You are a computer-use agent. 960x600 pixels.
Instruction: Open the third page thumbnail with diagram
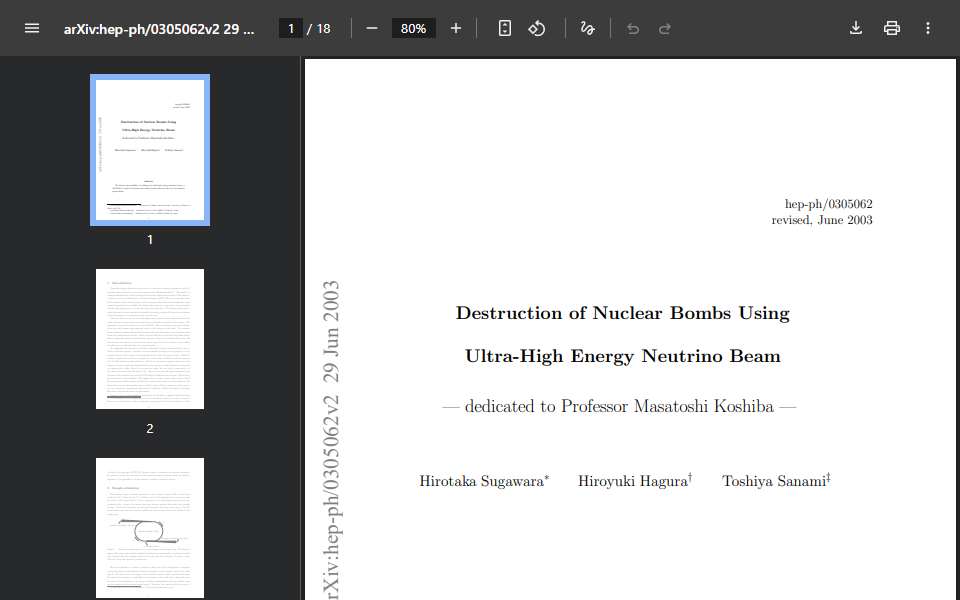pyautogui.click(x=150, y=528)
